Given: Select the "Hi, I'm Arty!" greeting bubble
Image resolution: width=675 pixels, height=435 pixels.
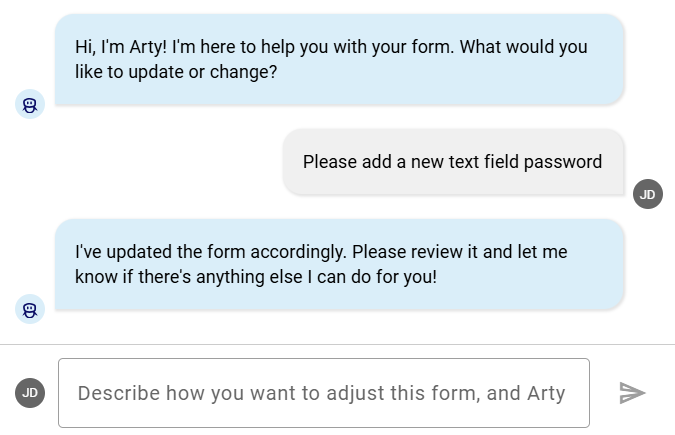Looking at the screenshot, I should (339, 60).
